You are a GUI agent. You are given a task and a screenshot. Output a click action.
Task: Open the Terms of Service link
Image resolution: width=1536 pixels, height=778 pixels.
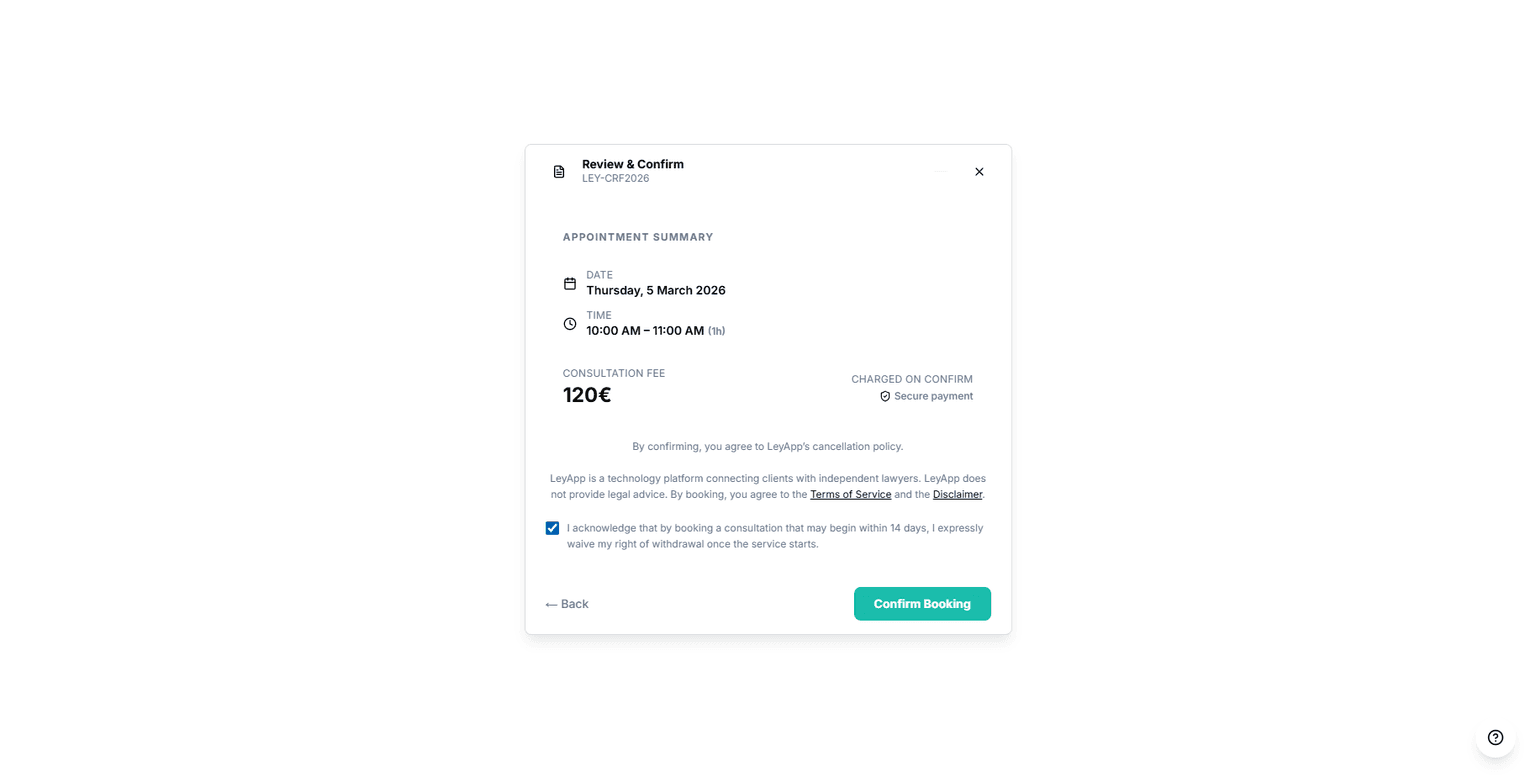pyautogui.click(x=850, y=494)
